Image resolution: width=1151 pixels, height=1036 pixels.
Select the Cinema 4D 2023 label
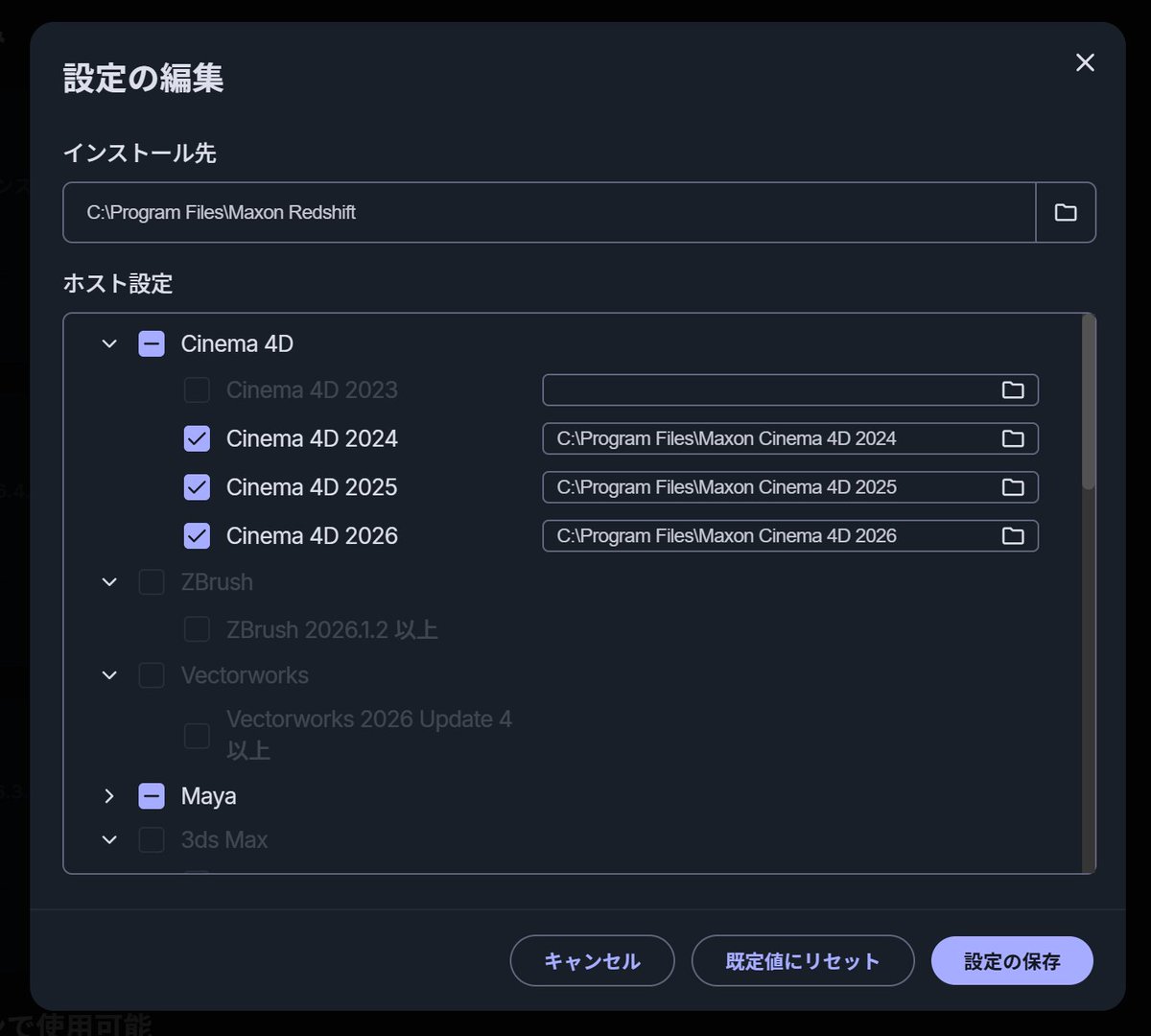pos(312,390)
